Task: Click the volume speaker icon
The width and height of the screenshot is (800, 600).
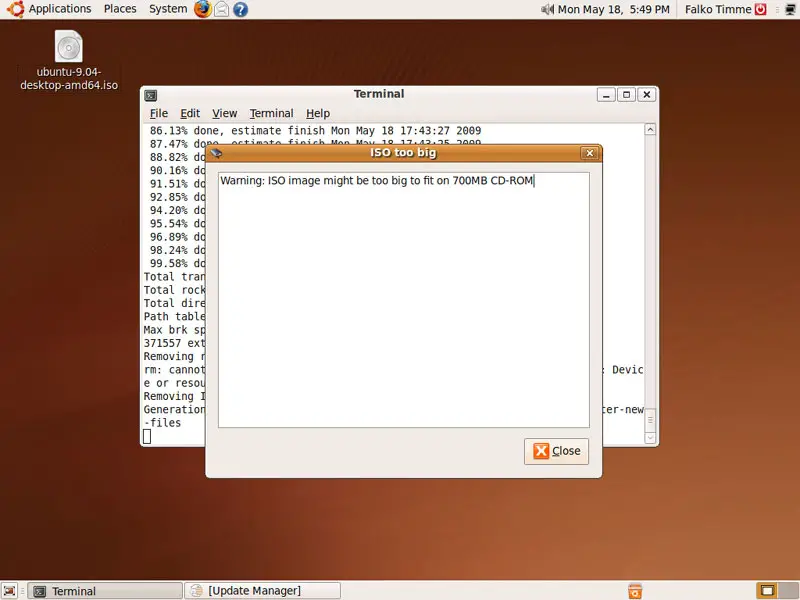Action: coord(547,9)
